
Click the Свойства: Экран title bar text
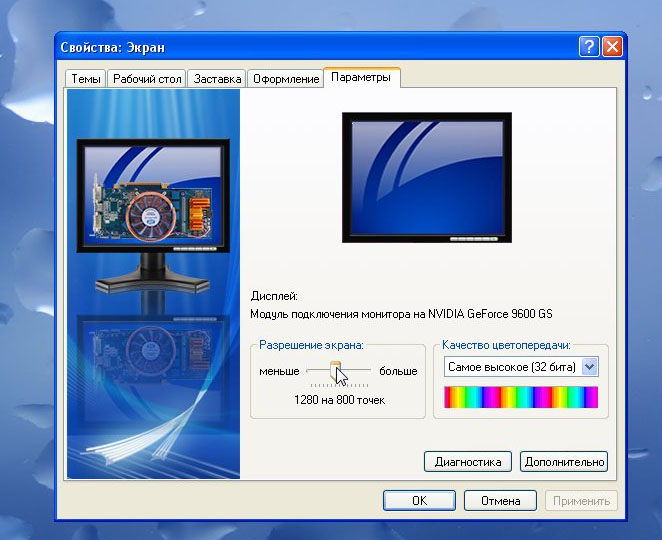112,47
